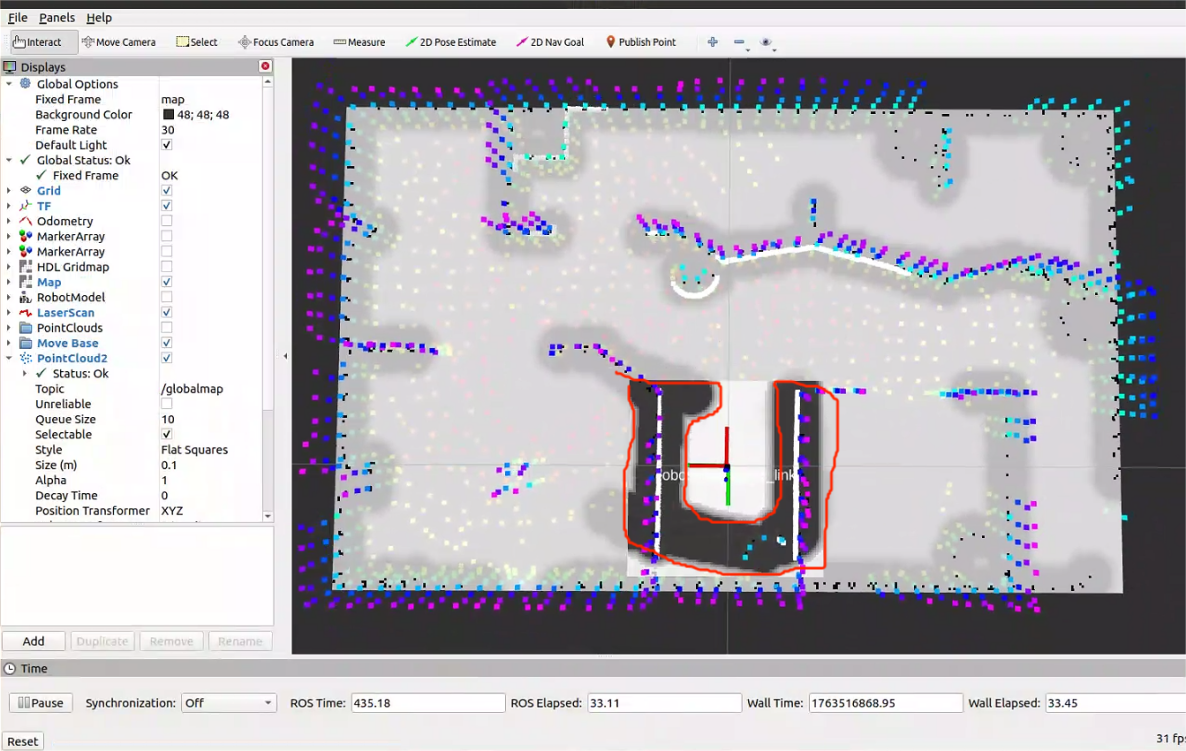Click the Add display button
The height and width of the screenshot is (751, 1186).
point(33,641)
